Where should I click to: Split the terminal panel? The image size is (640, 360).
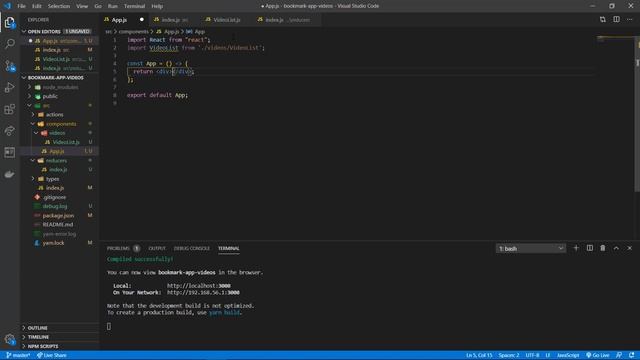tap(590, 248)
